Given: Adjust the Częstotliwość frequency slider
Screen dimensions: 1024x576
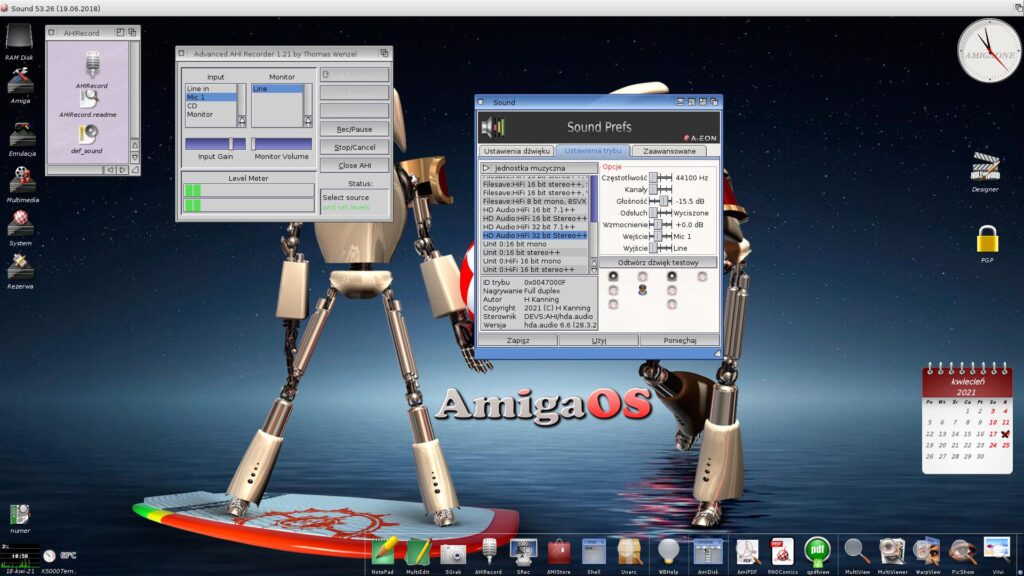Looking at the screenshot, I should [661, 178].
